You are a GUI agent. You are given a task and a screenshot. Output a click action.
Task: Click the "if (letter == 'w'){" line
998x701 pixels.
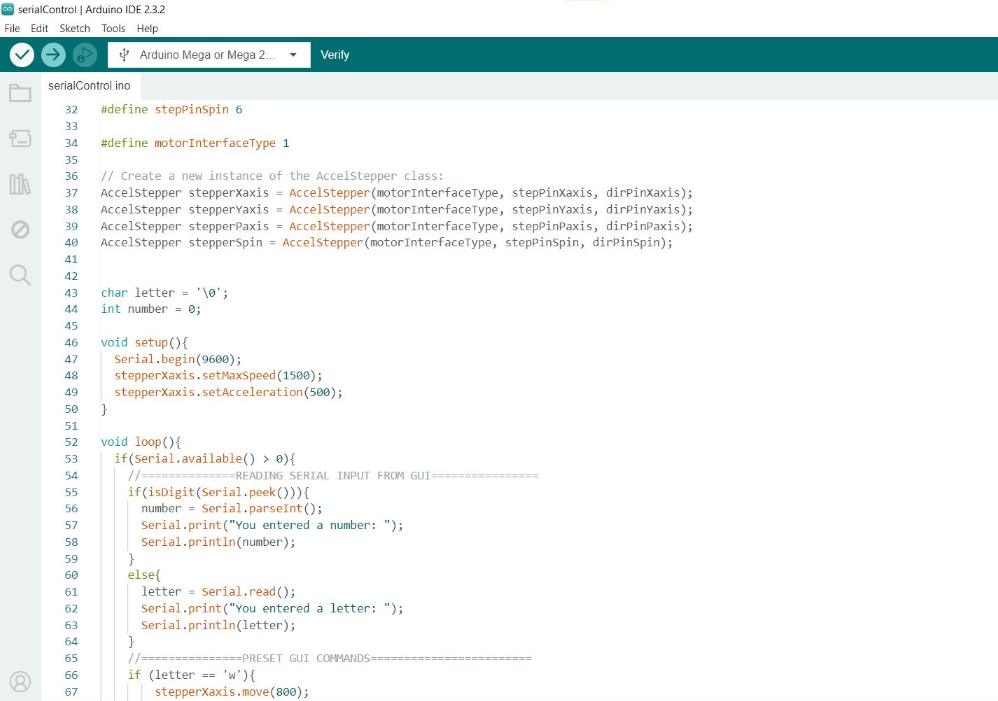click(x=192, y=676)
